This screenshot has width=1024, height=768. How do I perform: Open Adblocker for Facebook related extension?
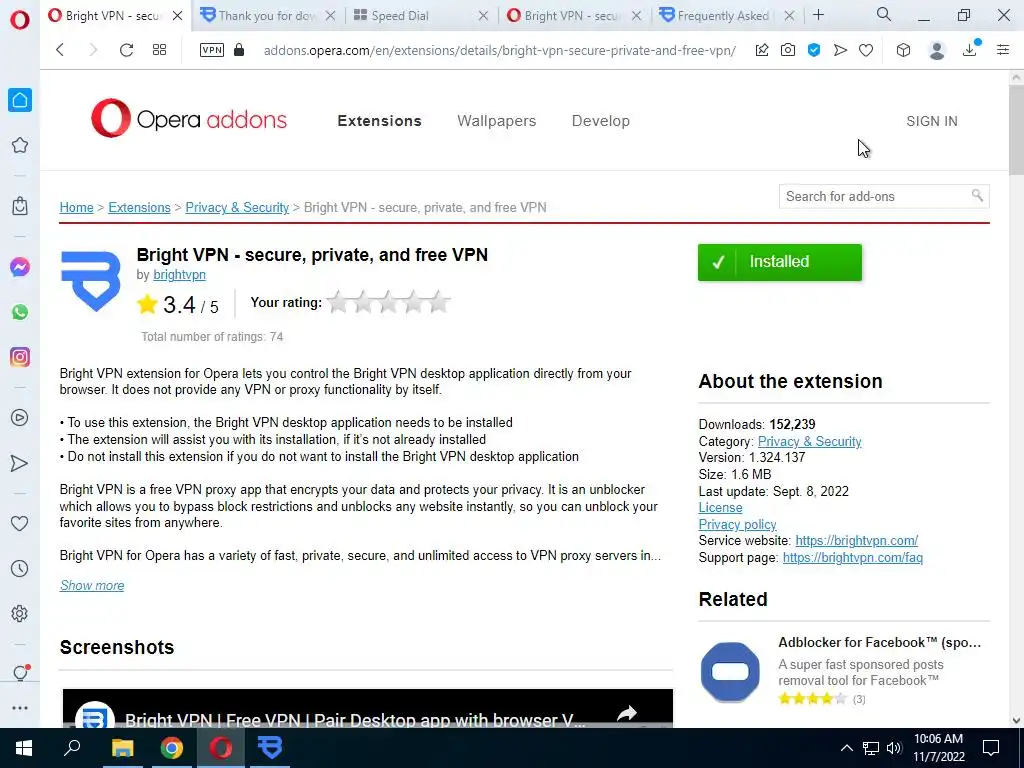click(879, 643)
